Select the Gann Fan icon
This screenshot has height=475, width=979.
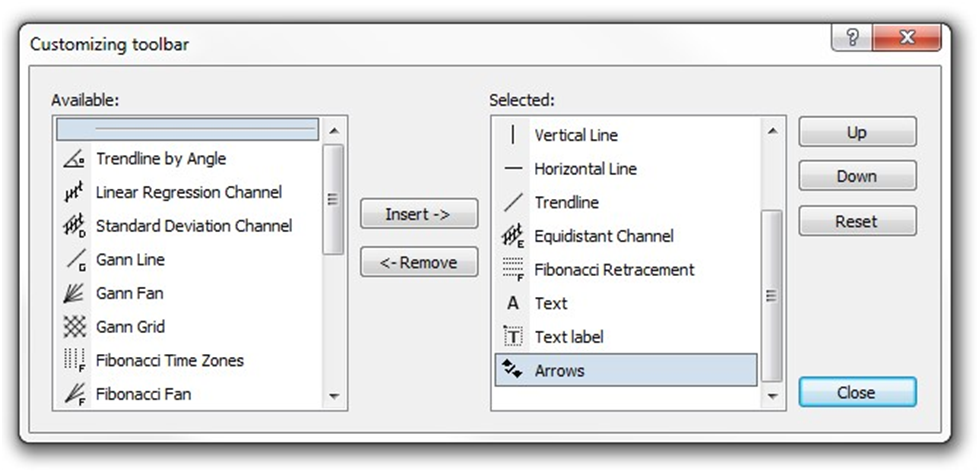click(x=73, y=294)
